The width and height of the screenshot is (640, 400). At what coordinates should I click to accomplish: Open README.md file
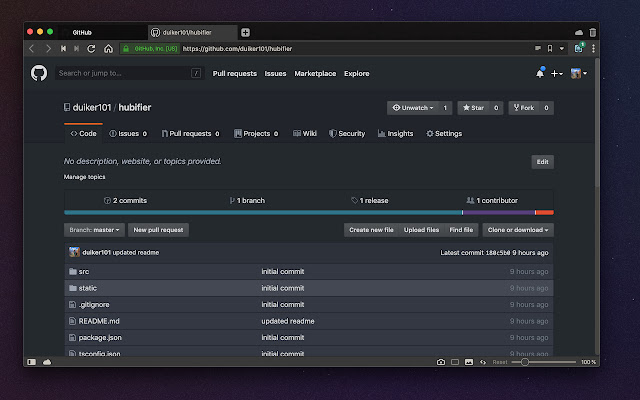click(x=99, y=321)
